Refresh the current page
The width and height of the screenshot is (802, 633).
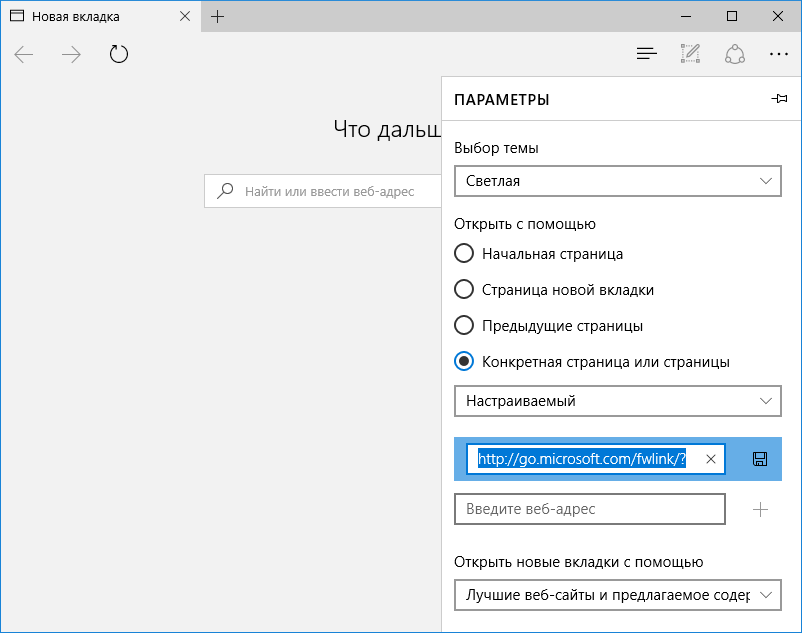(x=119, y=54)
